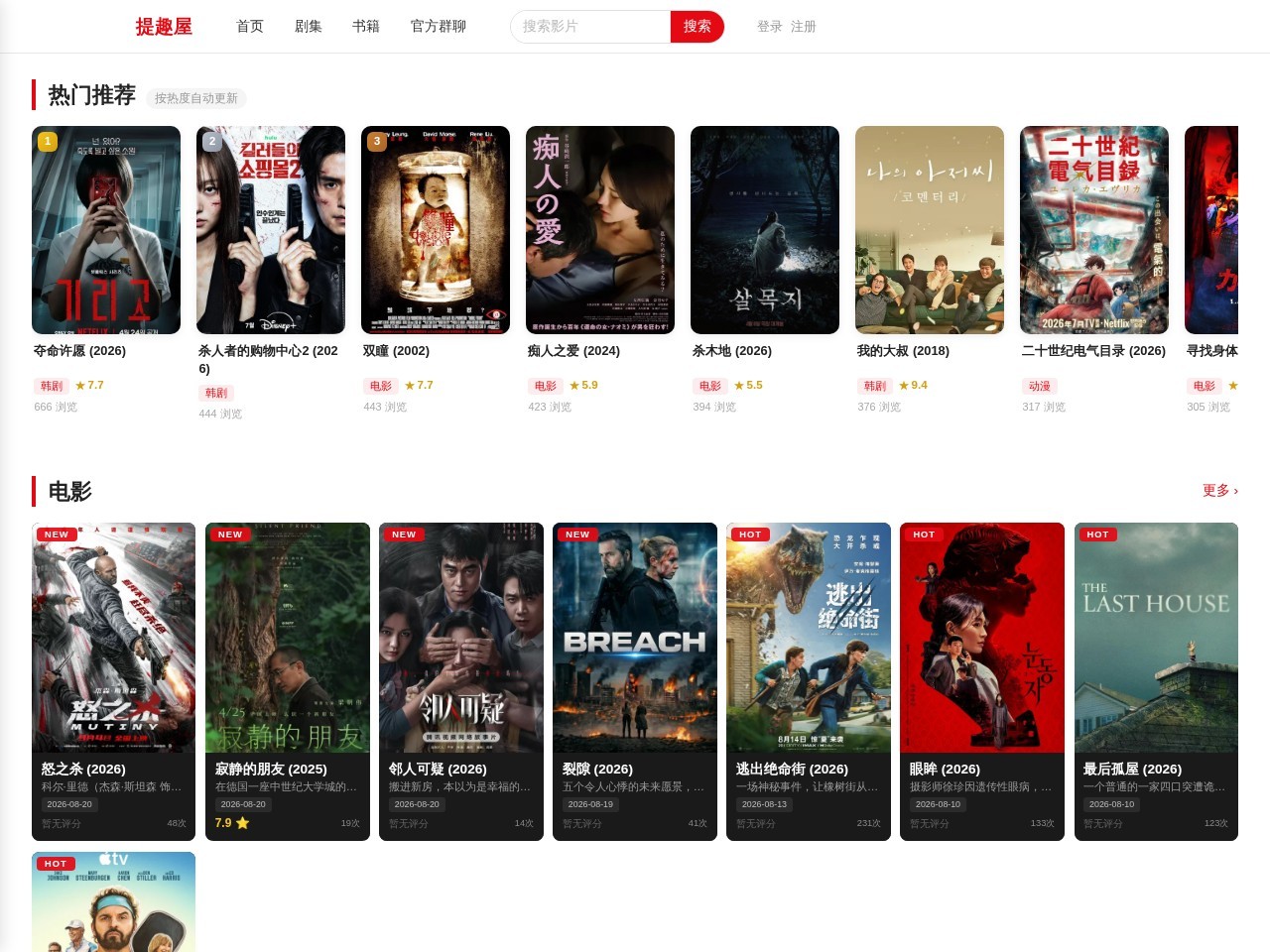Click the title 我的大叔 (2018)
This screenshot has width=1270, height=952.
point(904,351)
